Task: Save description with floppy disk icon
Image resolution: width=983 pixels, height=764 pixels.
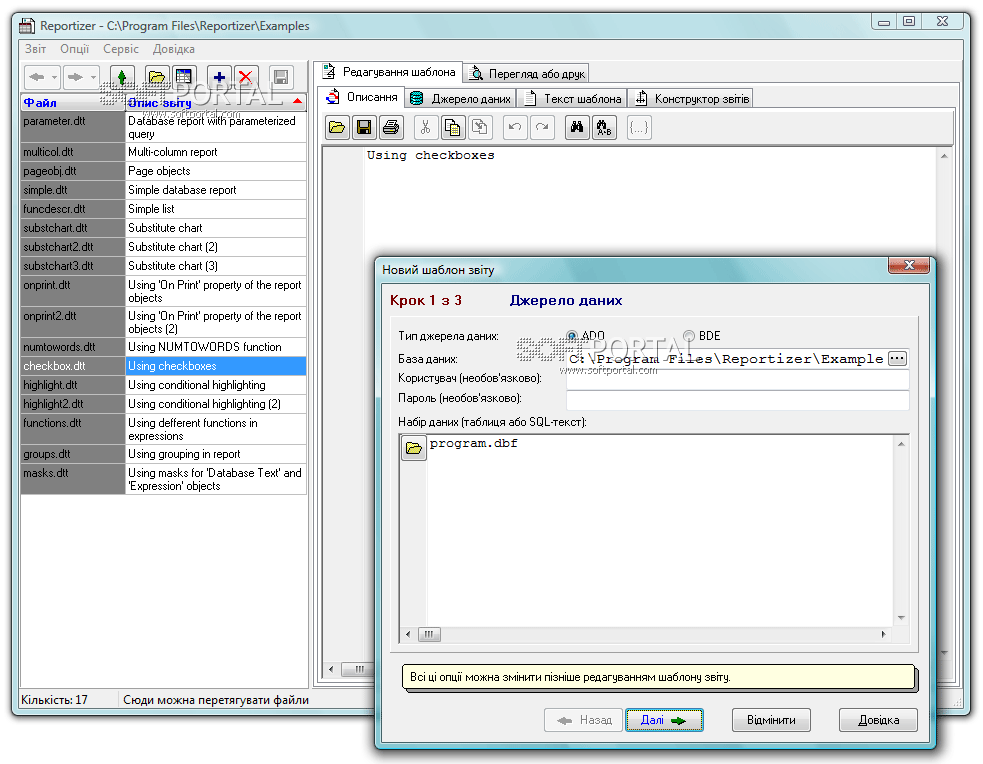Action: pos(364,128)
